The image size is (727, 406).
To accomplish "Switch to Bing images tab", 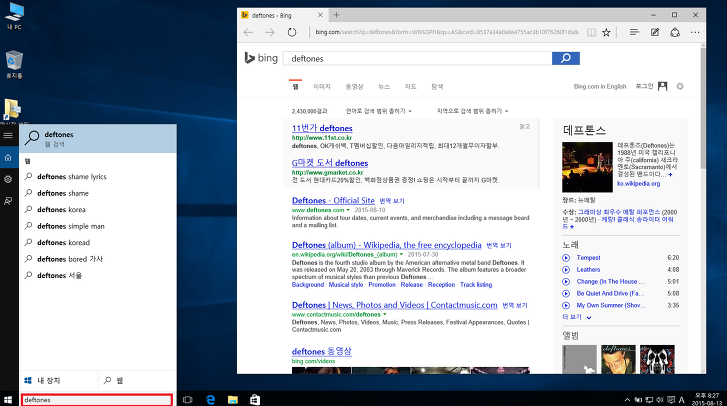I will [322, 87].
